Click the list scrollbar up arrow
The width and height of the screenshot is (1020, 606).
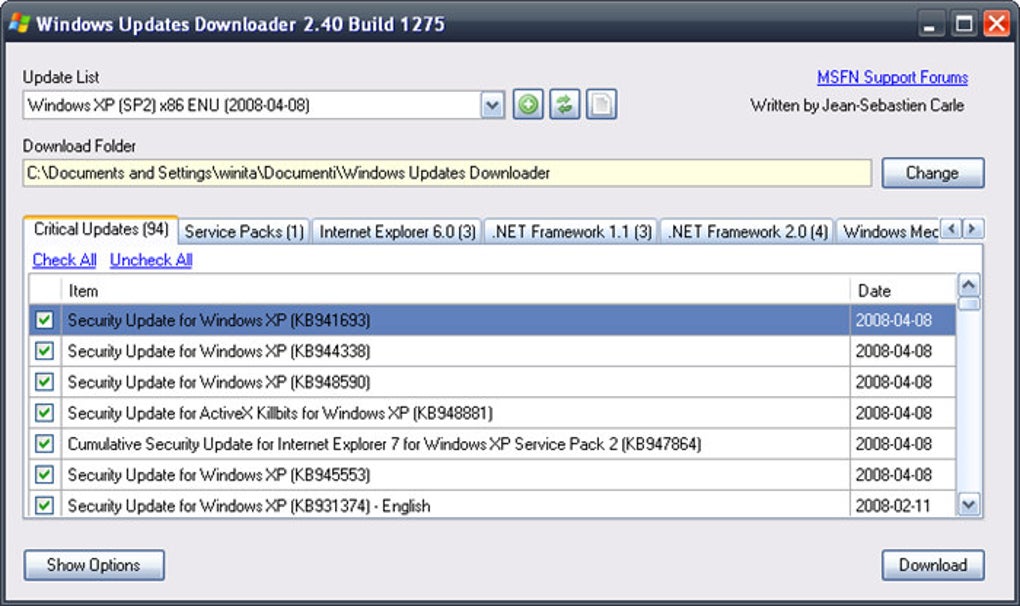[x=969, y=285]
